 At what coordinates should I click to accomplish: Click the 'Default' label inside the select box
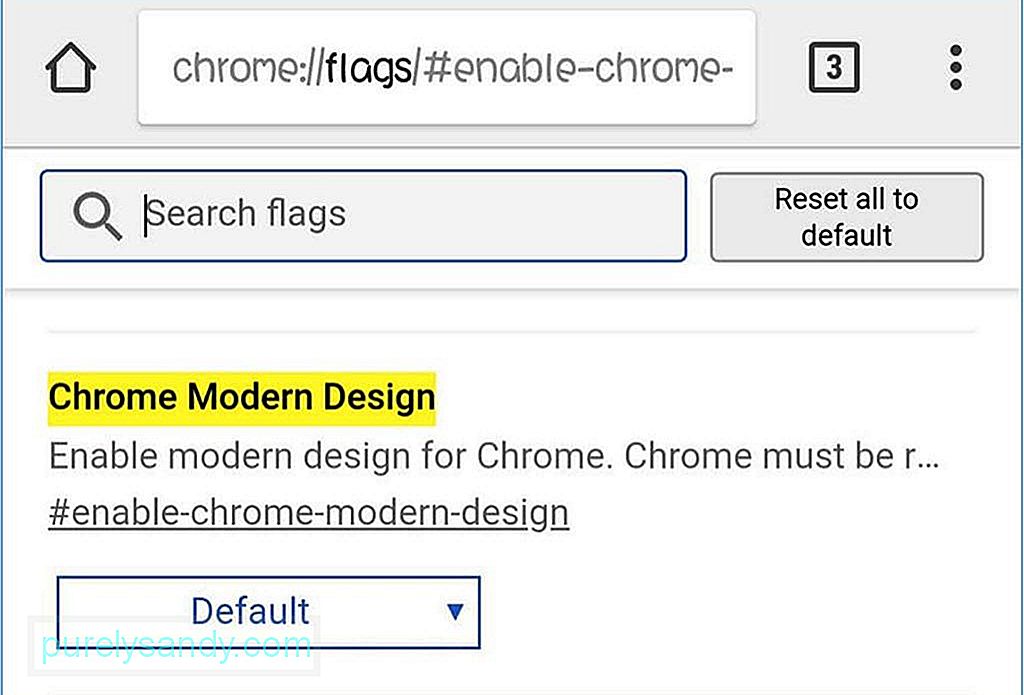pyautogui.click(x=250, y=611)
